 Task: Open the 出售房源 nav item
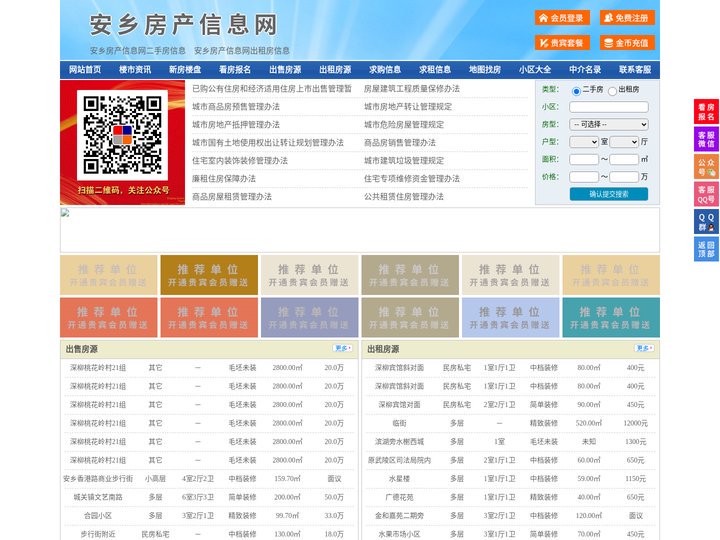pos(285,70)
